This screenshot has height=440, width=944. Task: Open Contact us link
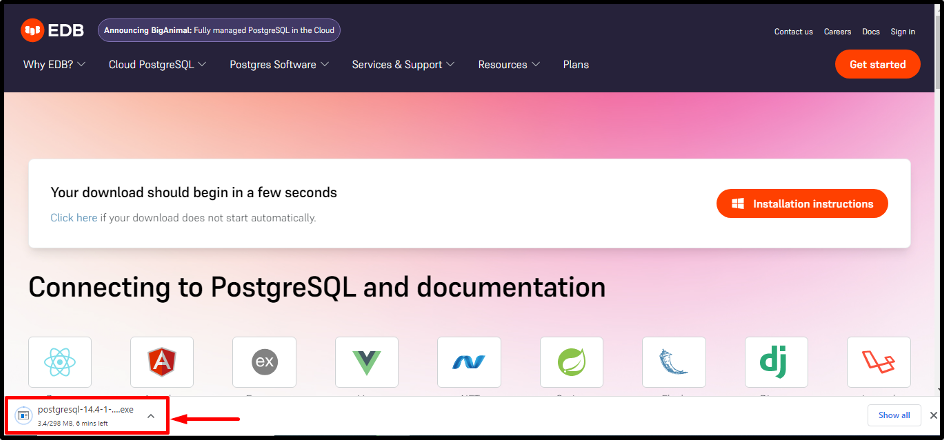(793, 32)
